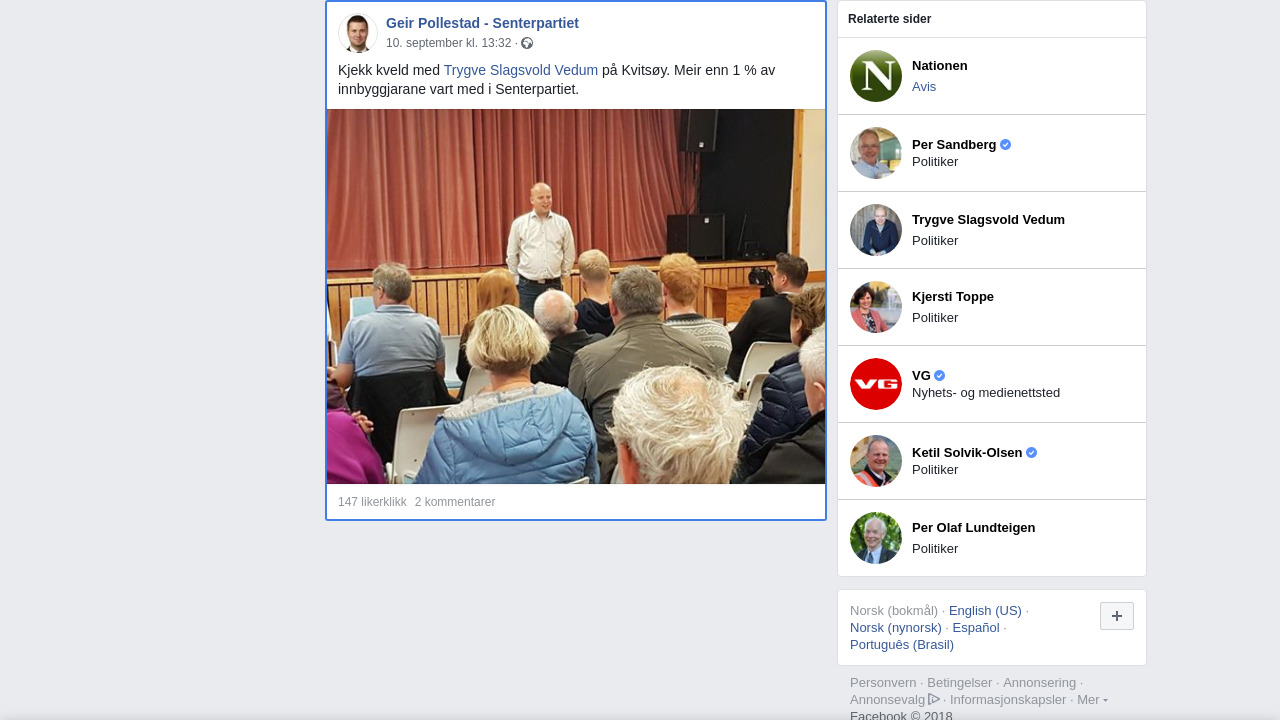This screenshot has height=720, width=1280.
Task: Select Norsk (nynorsk) language
Action: click(896, 628)
